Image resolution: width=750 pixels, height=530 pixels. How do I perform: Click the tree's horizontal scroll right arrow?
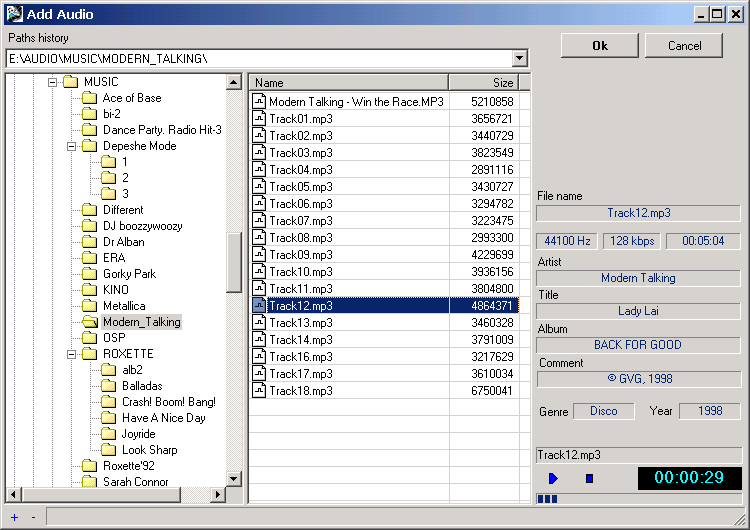[x=218, y=495]
